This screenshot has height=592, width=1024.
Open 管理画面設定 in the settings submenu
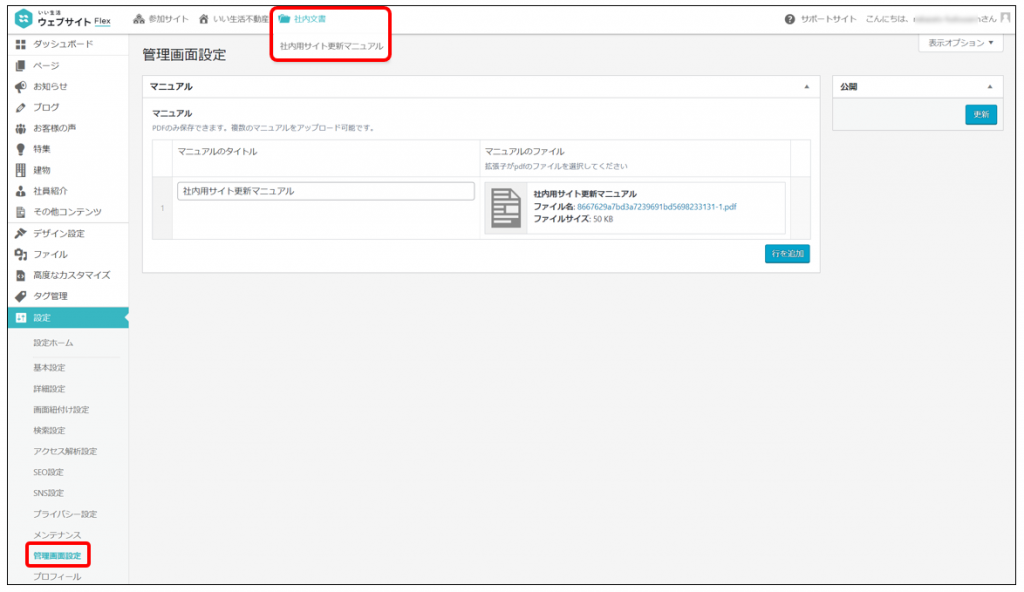tap(57, 554)
